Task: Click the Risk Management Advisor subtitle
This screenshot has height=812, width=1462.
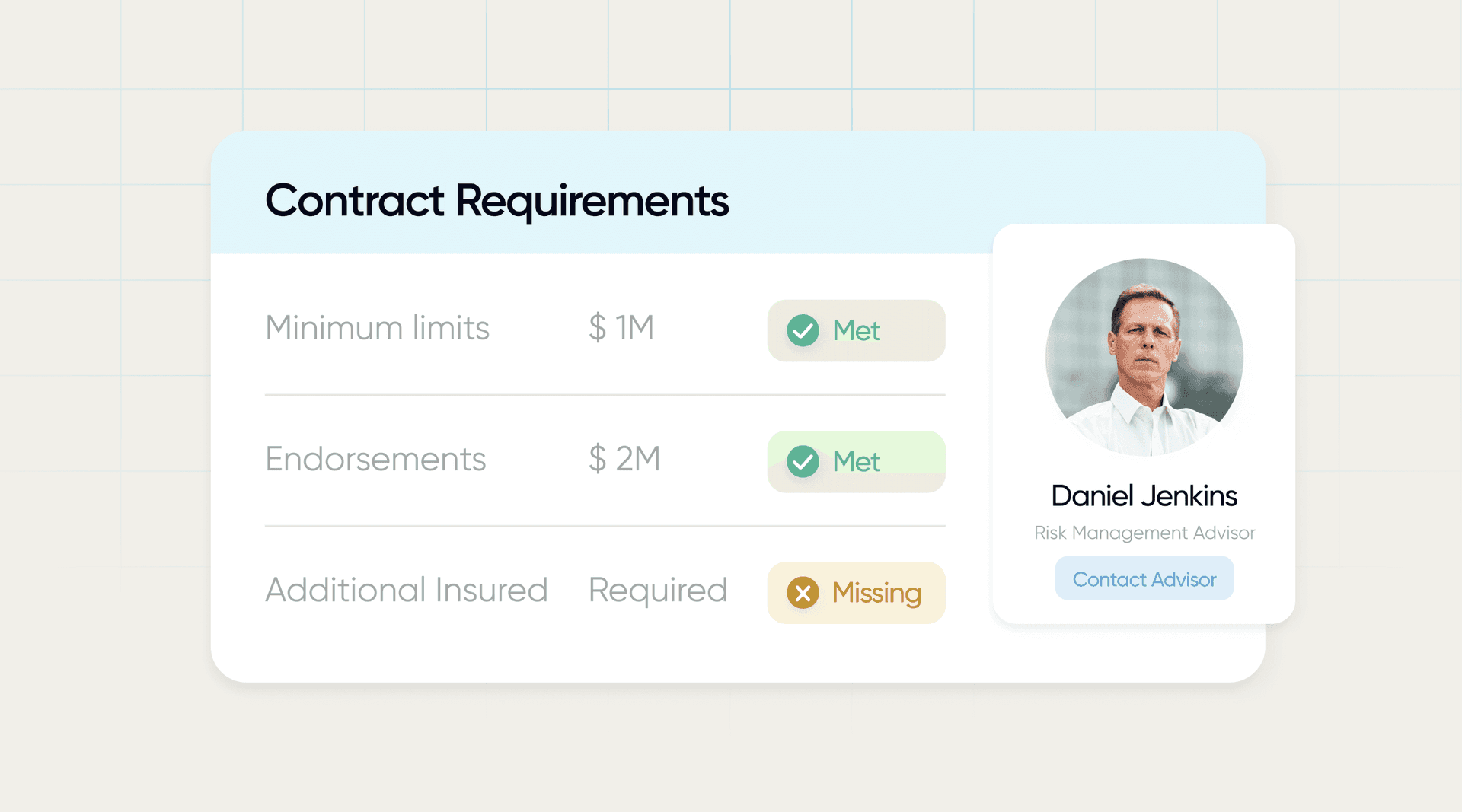Action: [x=1144, y=533]
